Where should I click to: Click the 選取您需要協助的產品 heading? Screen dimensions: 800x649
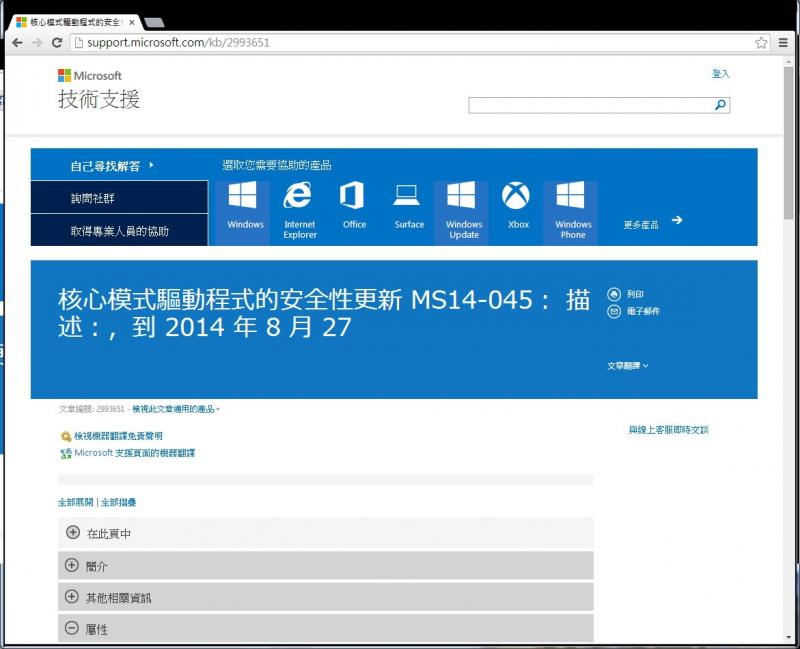(x=277, y=165)
